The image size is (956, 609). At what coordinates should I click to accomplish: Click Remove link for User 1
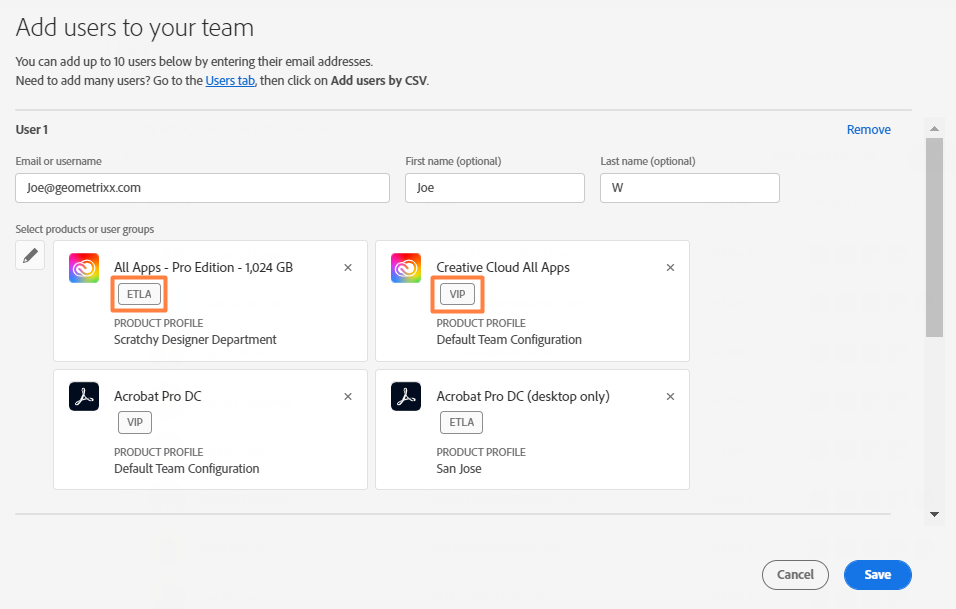[868, 130]
